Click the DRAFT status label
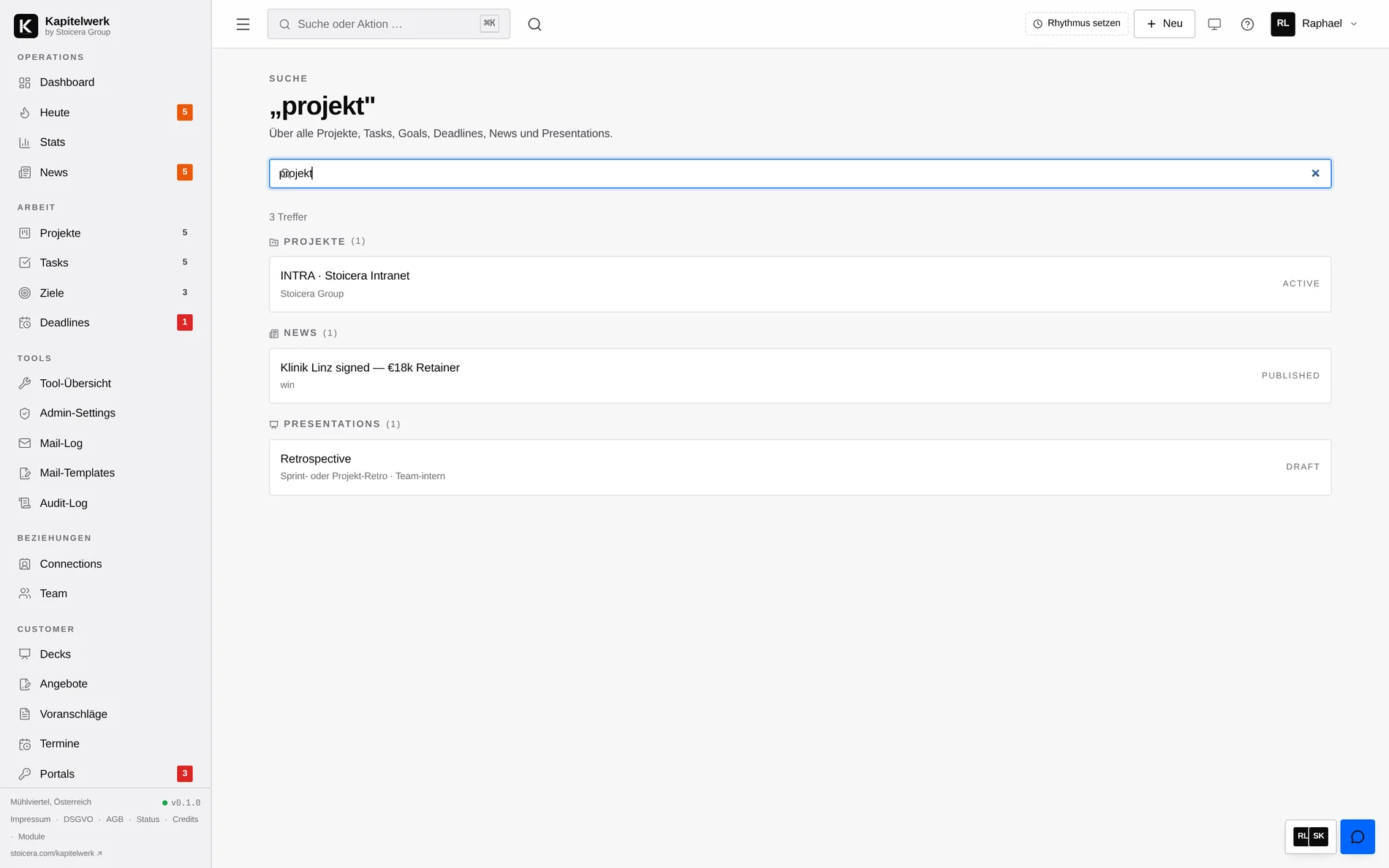Screen dimensions: 1389x868 [1303, 467]
